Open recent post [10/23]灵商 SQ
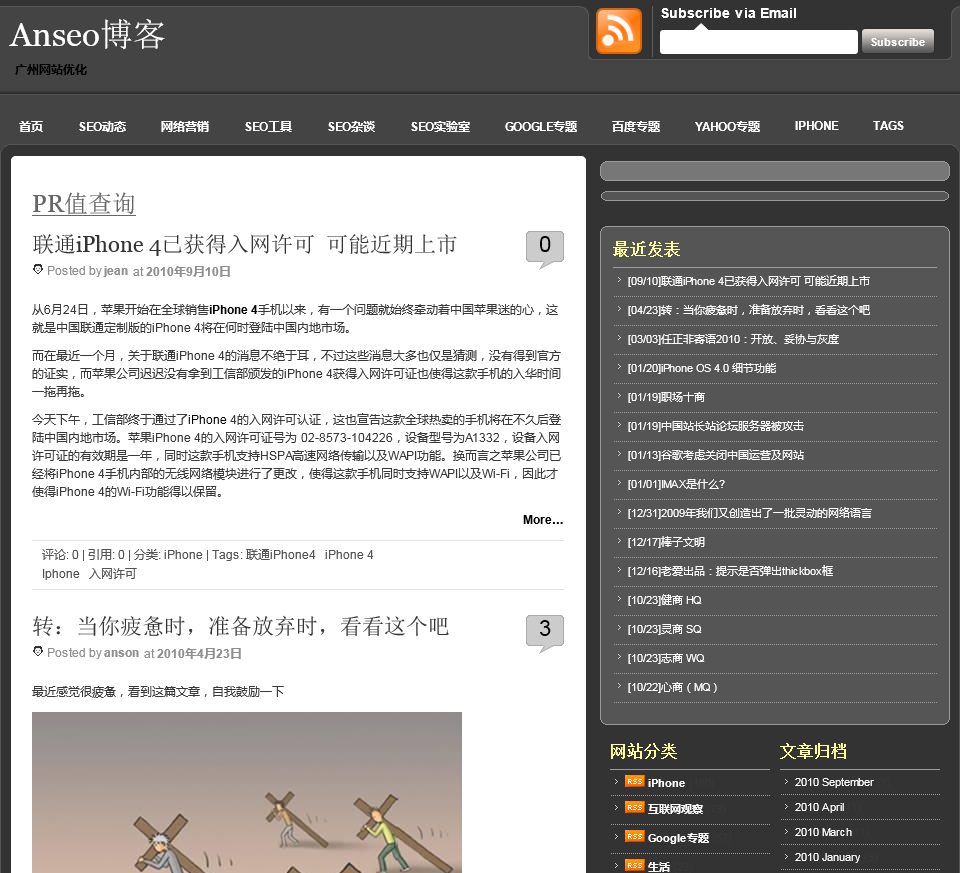 coord(664,629)
